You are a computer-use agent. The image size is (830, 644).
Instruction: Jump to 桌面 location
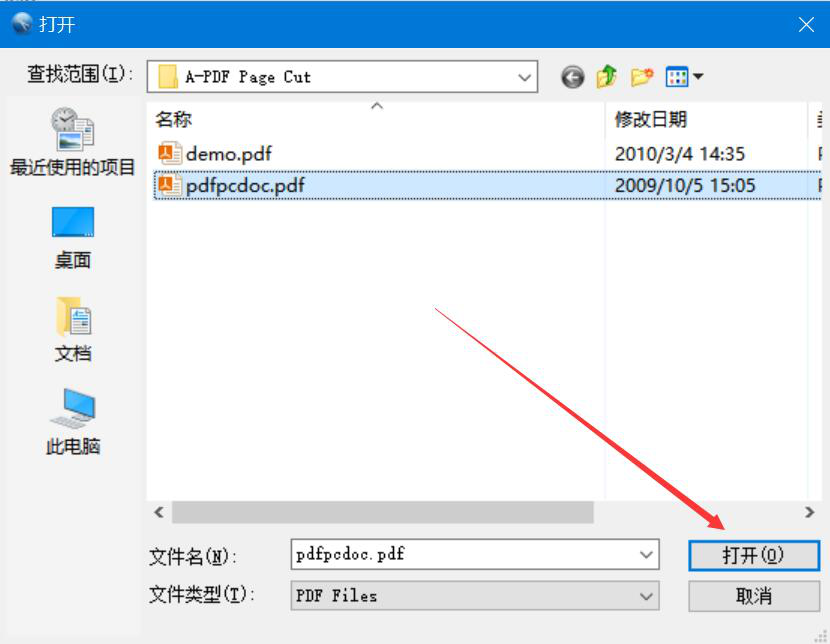pyautogui.click(x=73, y=238)
